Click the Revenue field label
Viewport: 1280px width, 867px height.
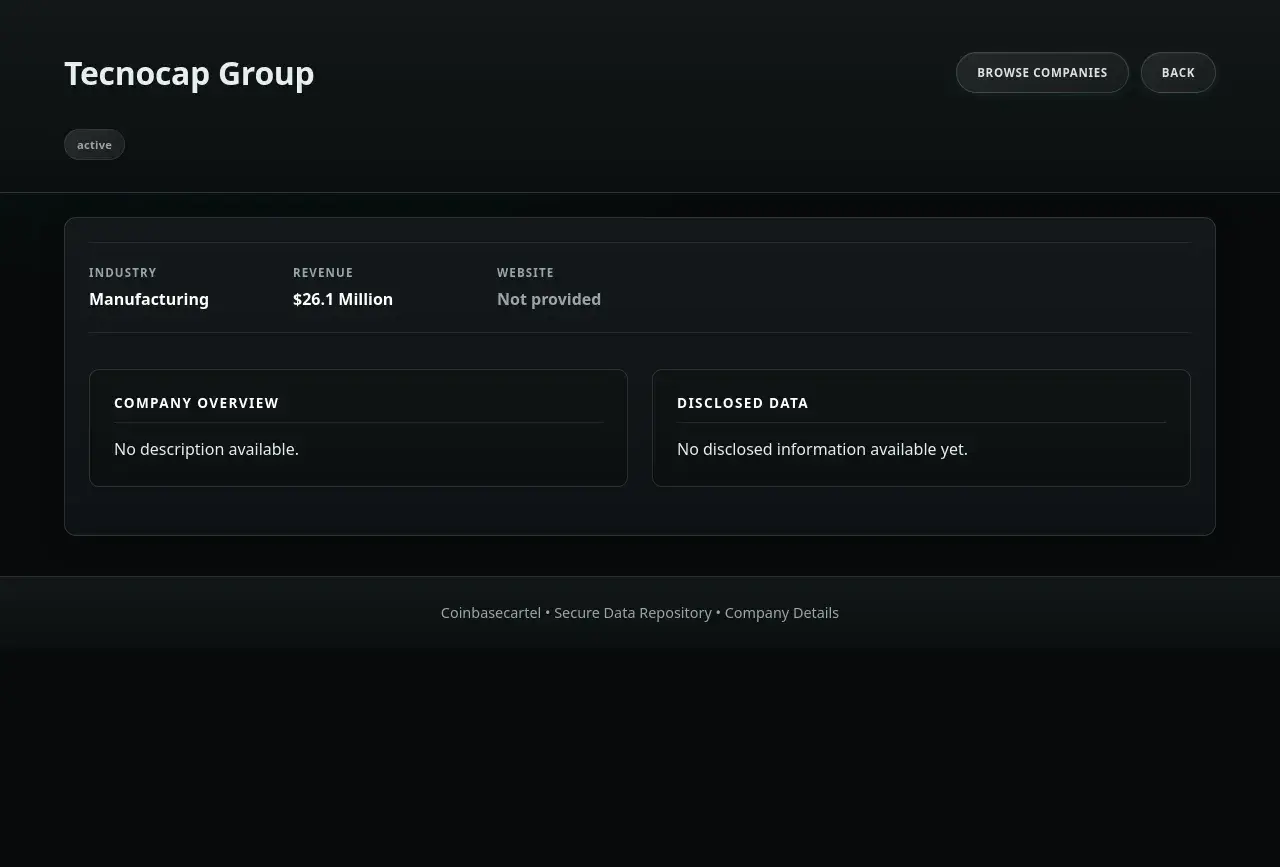[323, 273]
